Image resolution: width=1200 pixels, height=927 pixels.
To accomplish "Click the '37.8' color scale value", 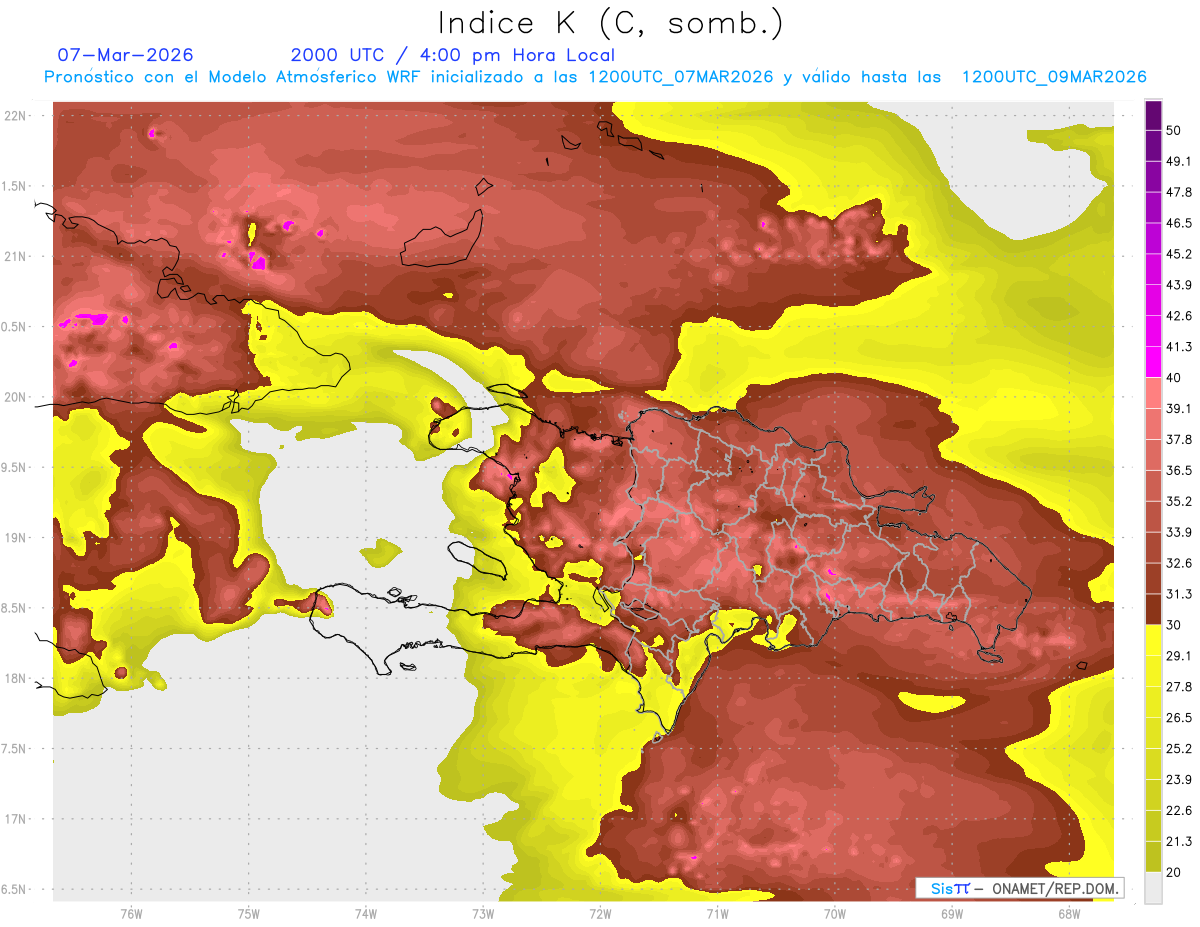I will (1178, 440).
